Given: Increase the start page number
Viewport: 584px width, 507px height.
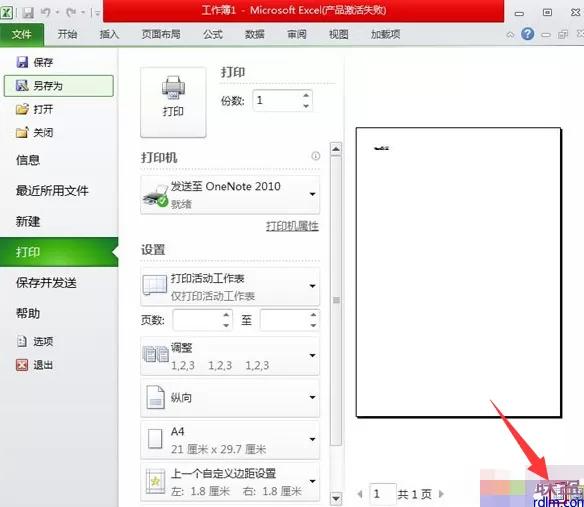Looking at the screenshot, I should (226, 315).
